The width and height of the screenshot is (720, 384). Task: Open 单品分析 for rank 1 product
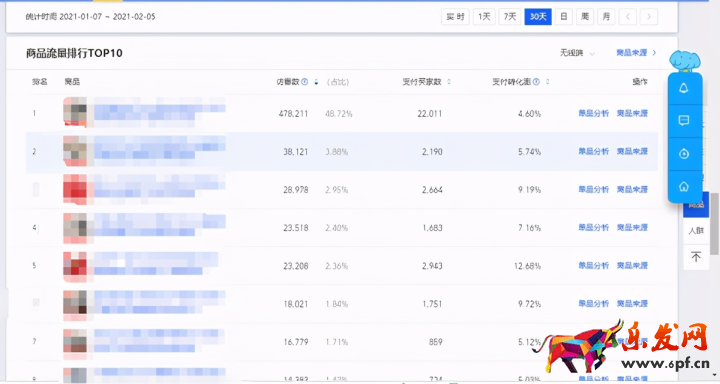point(593,113)
